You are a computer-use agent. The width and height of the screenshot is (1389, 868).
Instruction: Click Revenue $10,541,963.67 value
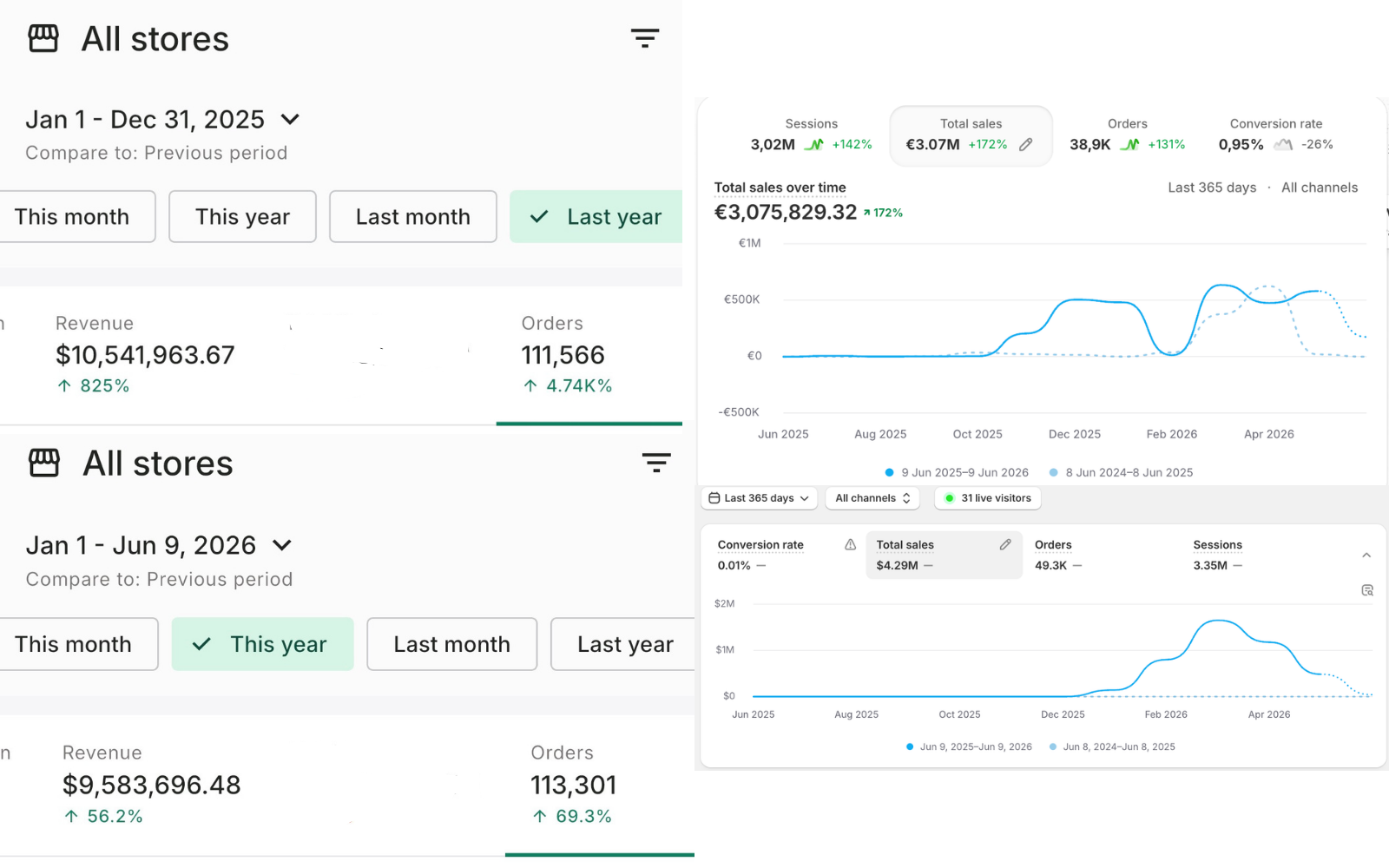[145, 355]
